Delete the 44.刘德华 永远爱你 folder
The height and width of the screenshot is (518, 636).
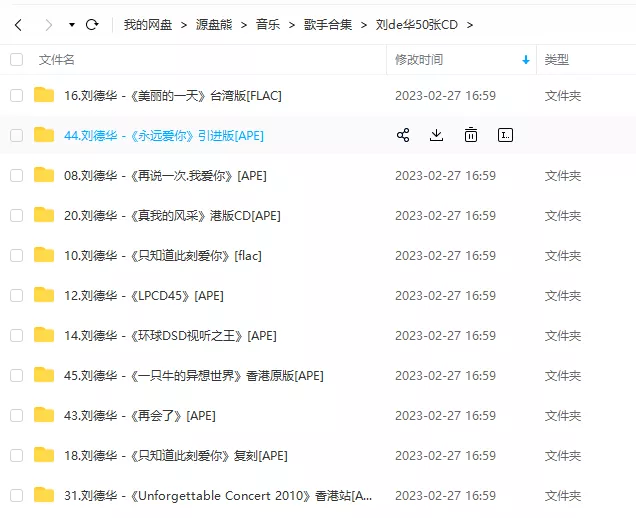tap(470, 135)
